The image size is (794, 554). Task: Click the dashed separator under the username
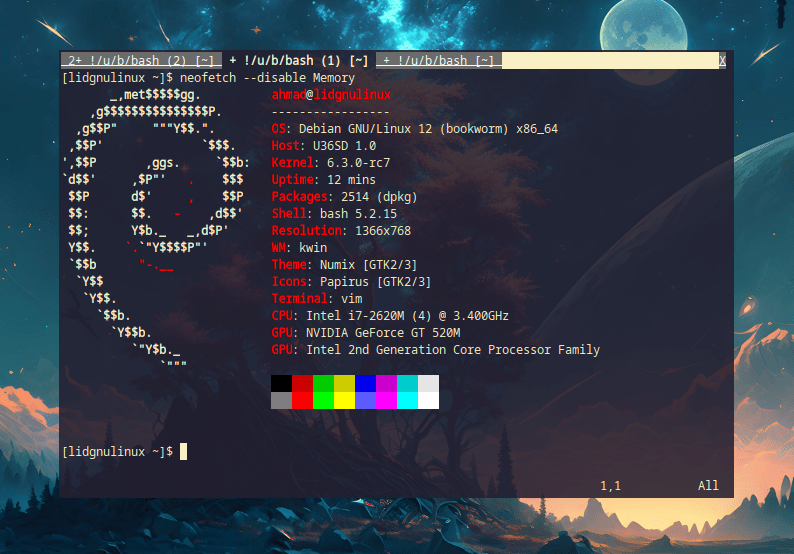click(331, 112)
